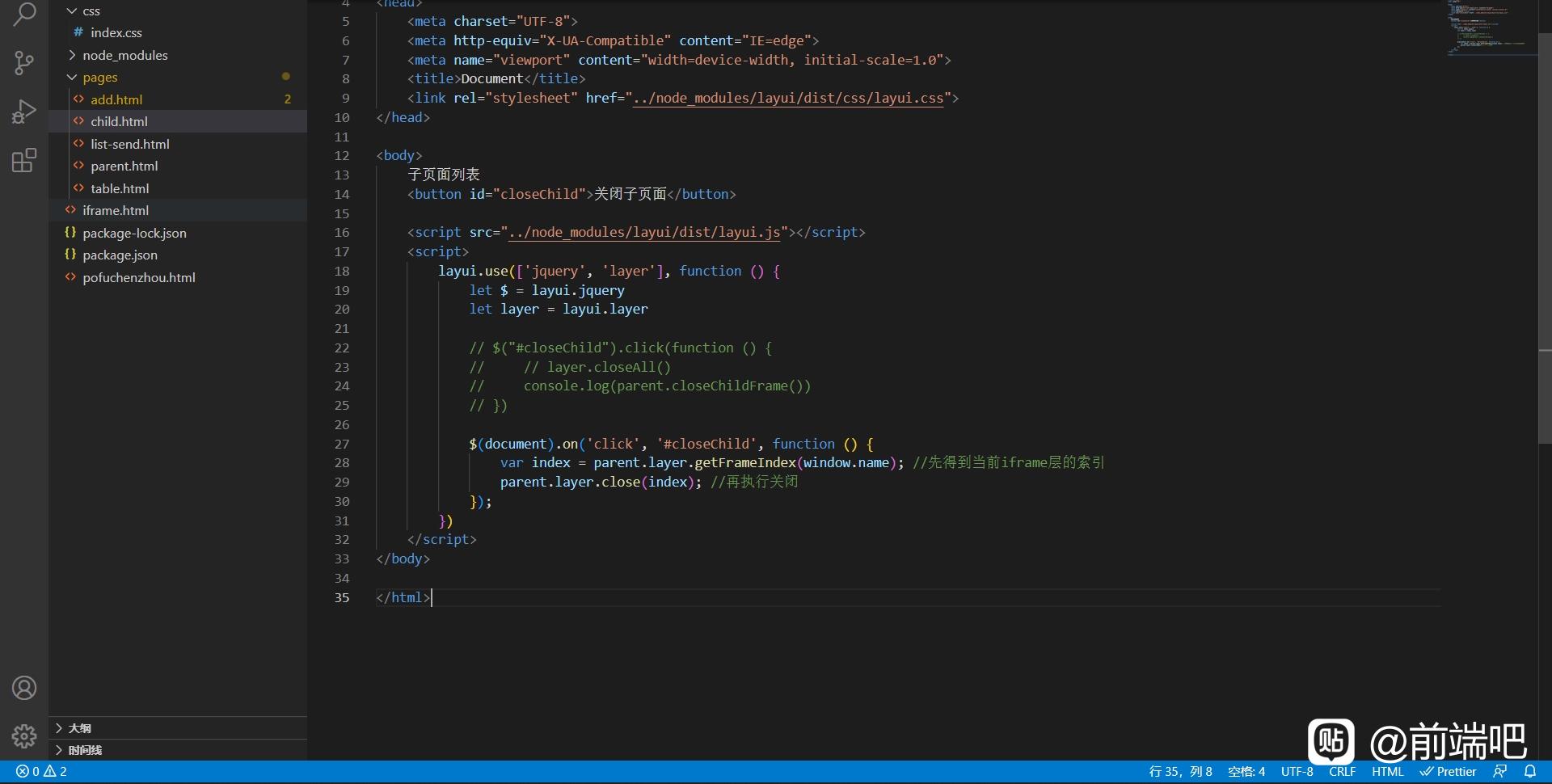Click the code minimap preview
The image size is (1552, 784).
click(1491, 28)
